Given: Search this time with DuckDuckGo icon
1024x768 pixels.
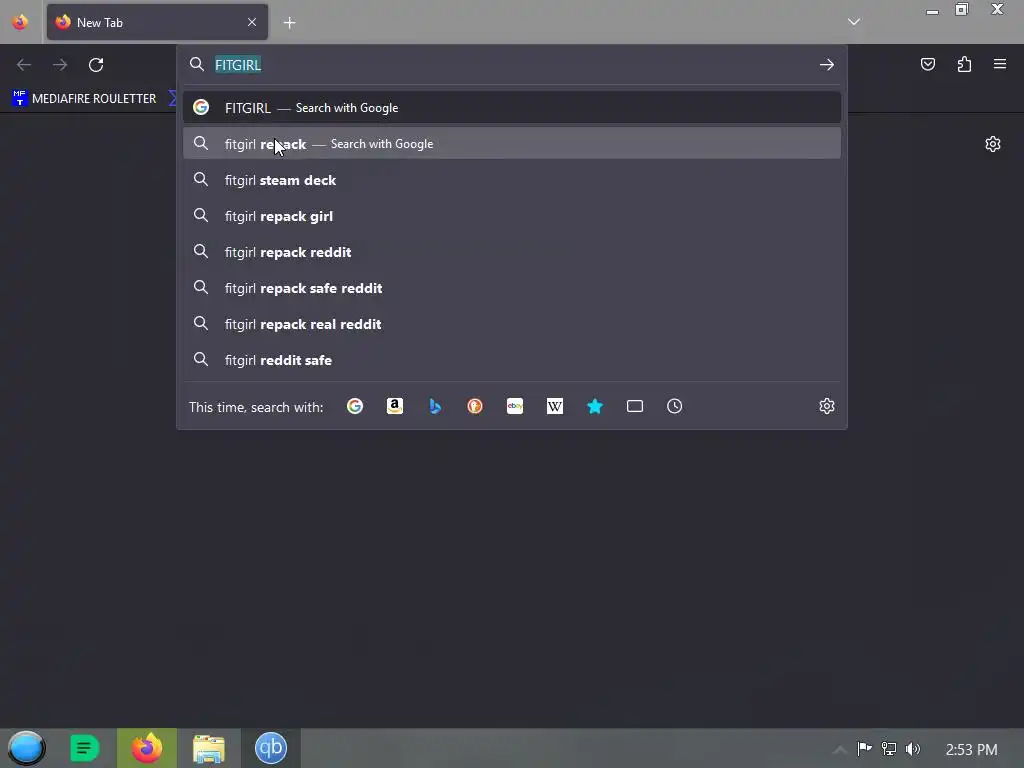Looking at the screenshot, I should click(x=475, y=406).
